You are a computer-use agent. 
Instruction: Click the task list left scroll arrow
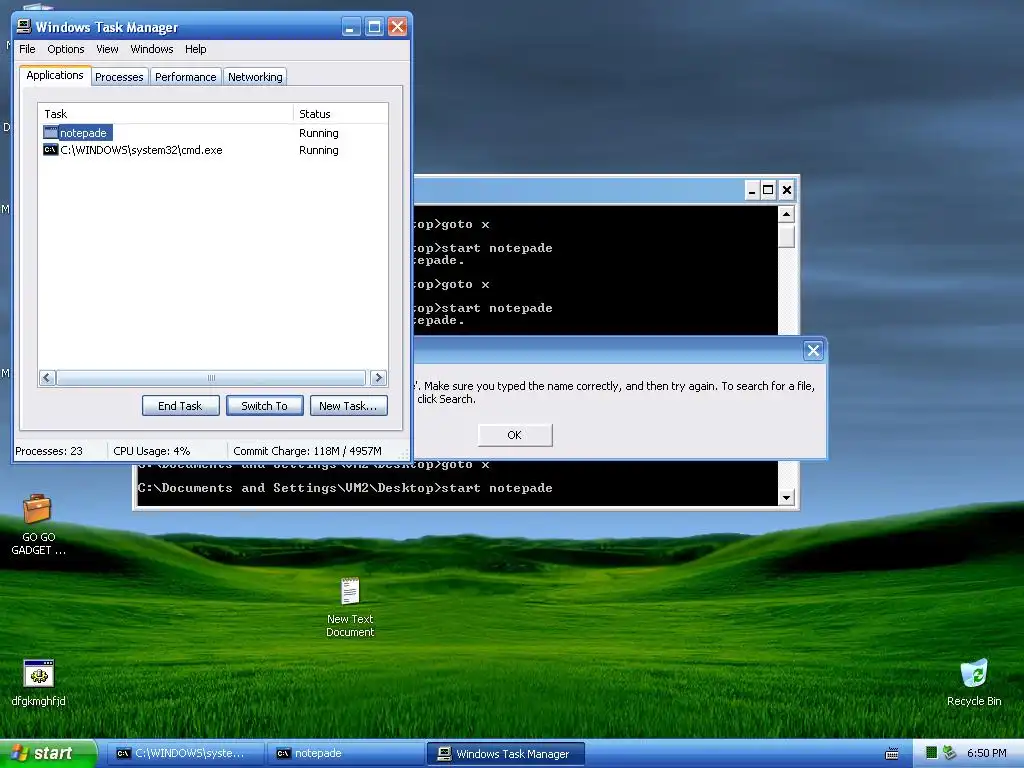[x=47, y=377]
